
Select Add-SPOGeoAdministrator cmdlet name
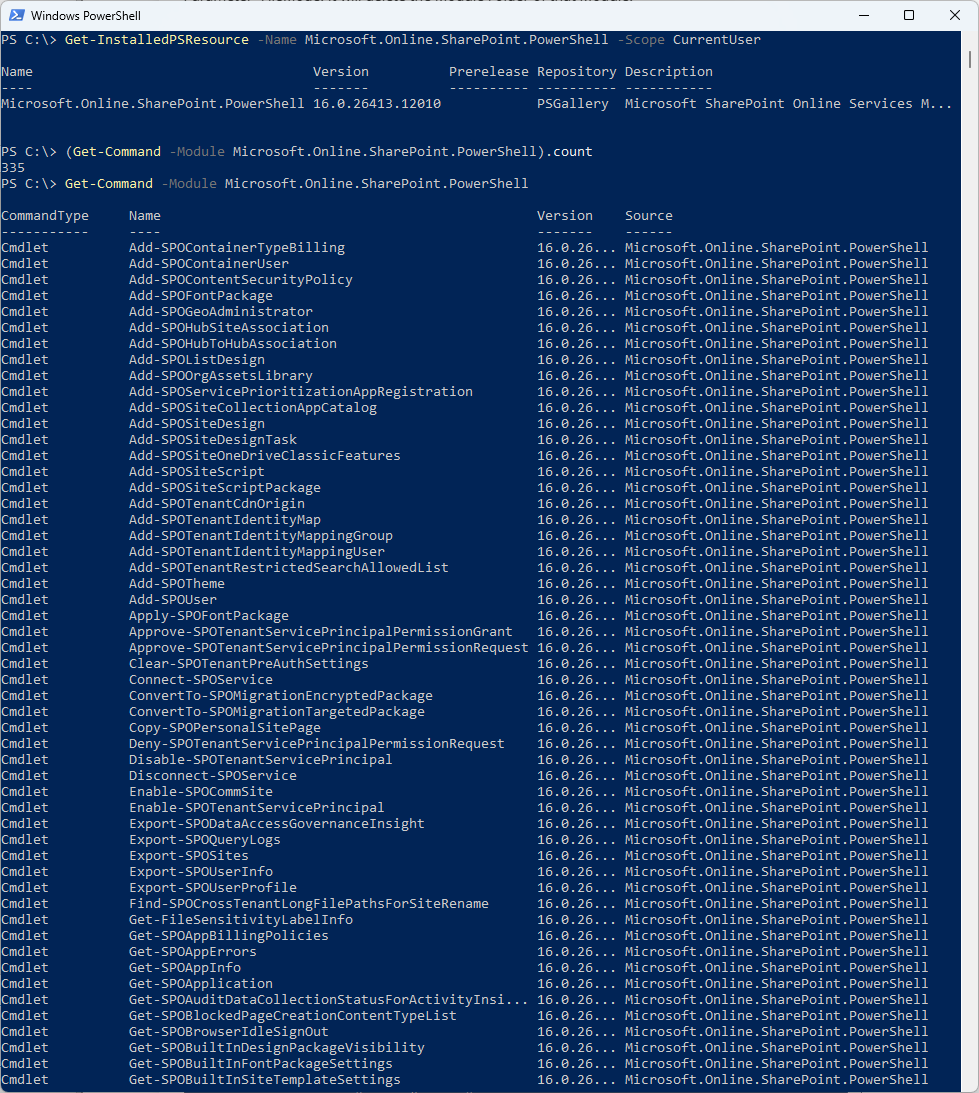pos(220,312)
